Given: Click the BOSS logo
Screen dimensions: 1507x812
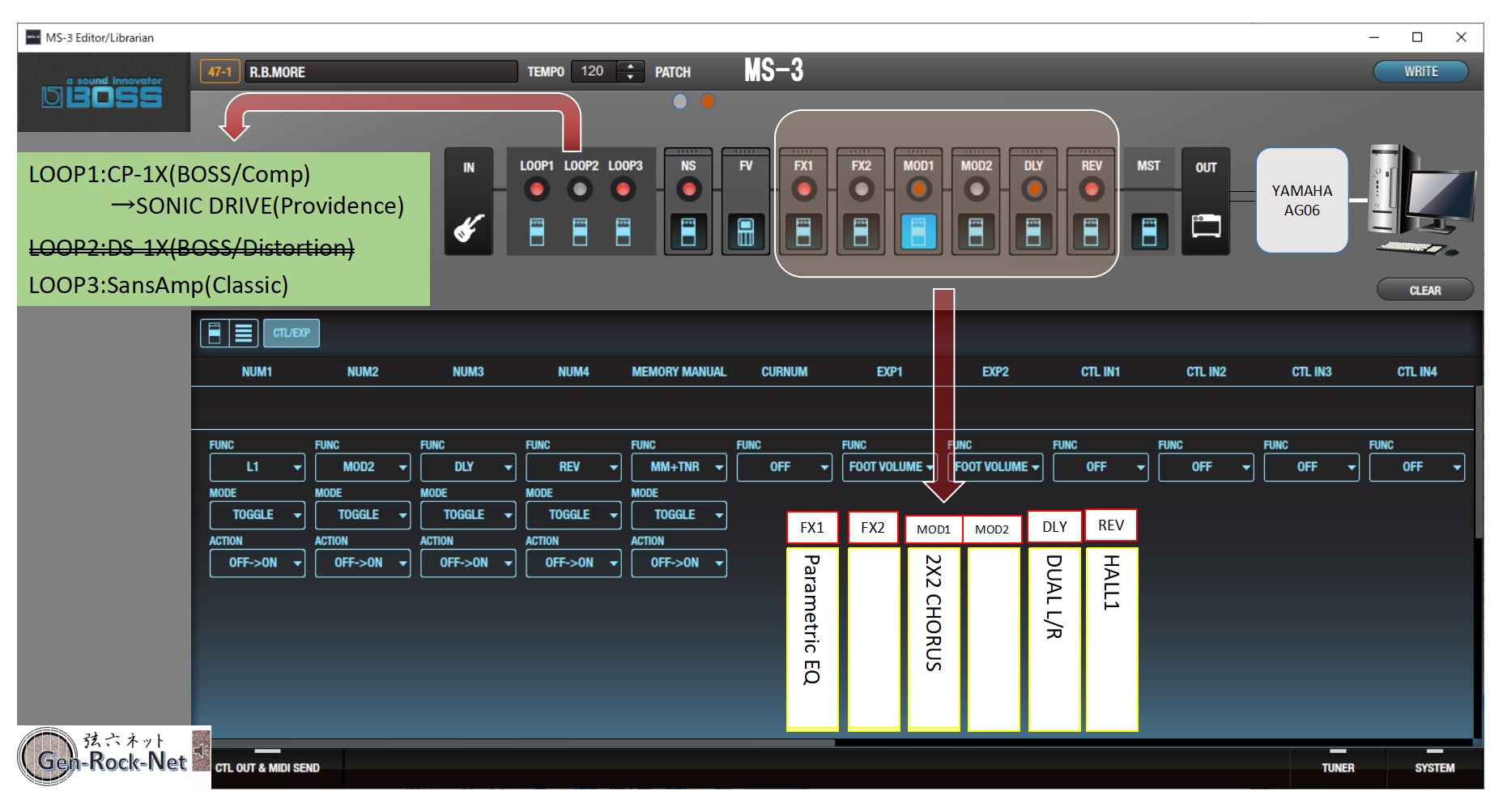Looking at the screenshot, I should coord(103,92).
